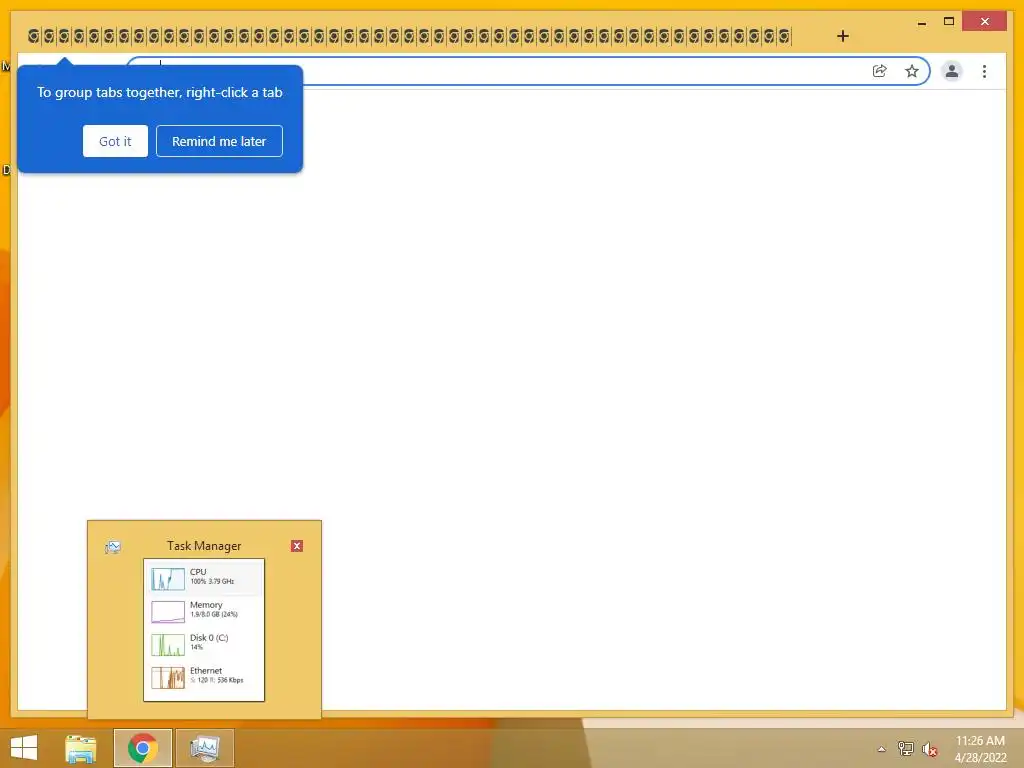The height and width of the screenshot is (768, 1024).
Task: Bookmark this page with star icon
Action: click(x=912, y=71)
